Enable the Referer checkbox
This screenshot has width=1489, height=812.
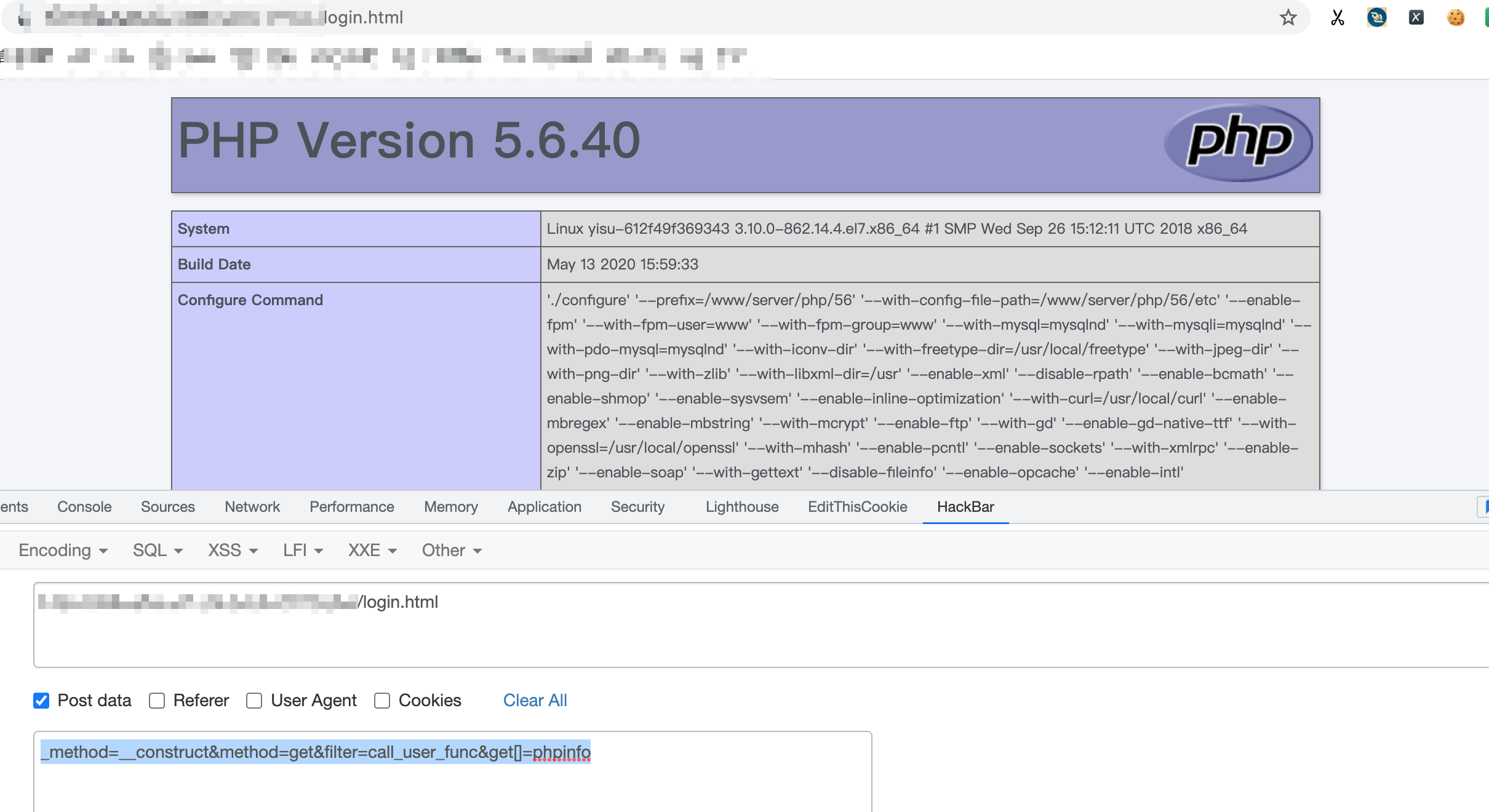pyautogui.click(x=158, y=701)
